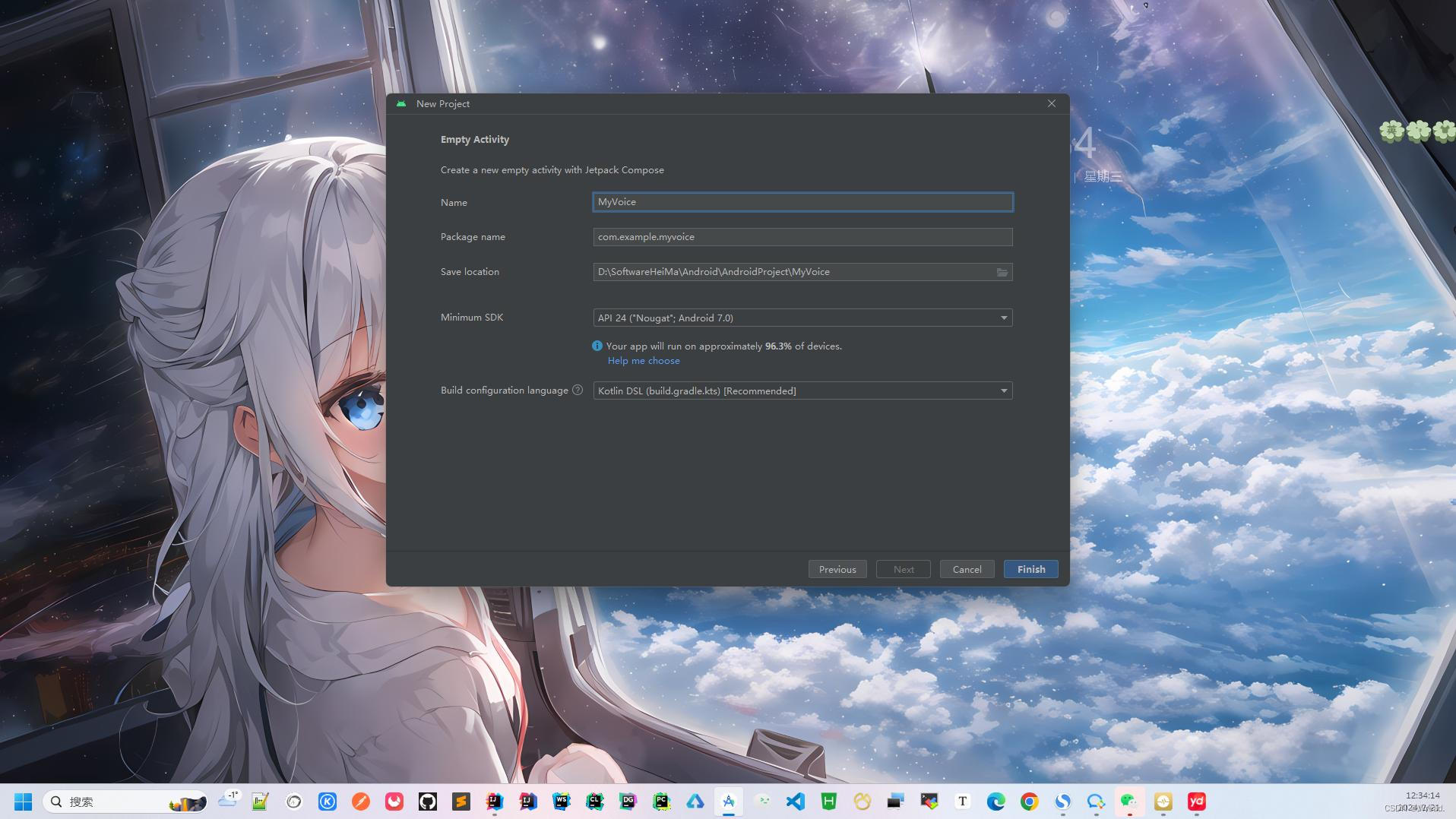Open Youdao dictionary from taskbar
The image size is (1456, 819).
coord(1197,802)
